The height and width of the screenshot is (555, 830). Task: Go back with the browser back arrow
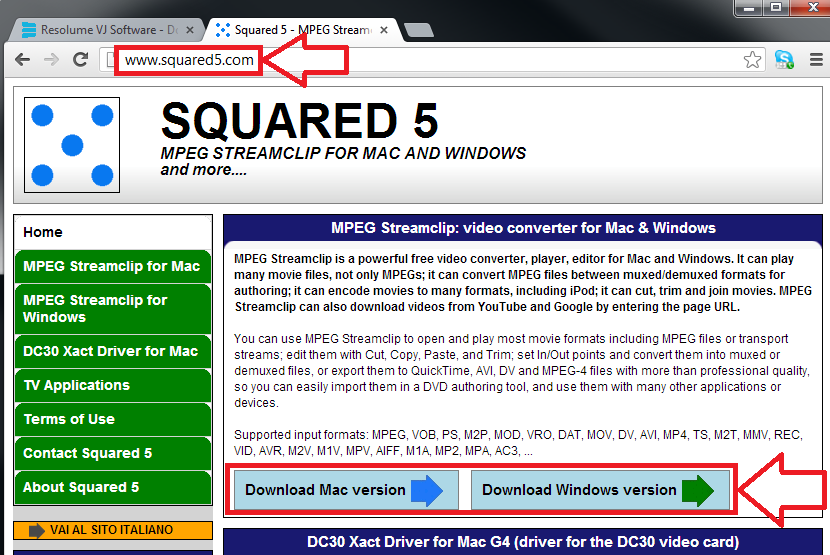click(x=22, y=59)
